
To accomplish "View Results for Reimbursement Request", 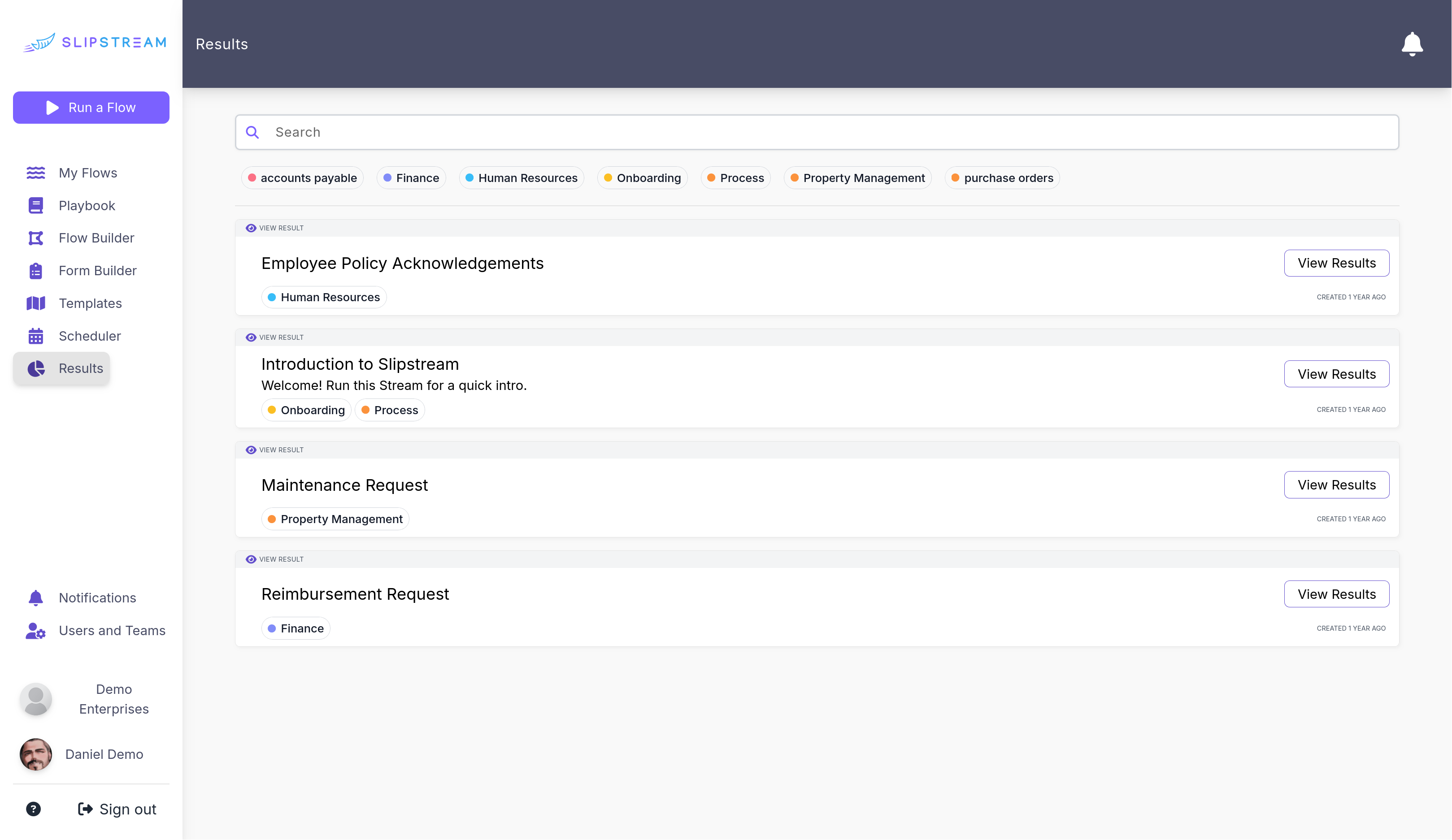I will point(1336,594).
